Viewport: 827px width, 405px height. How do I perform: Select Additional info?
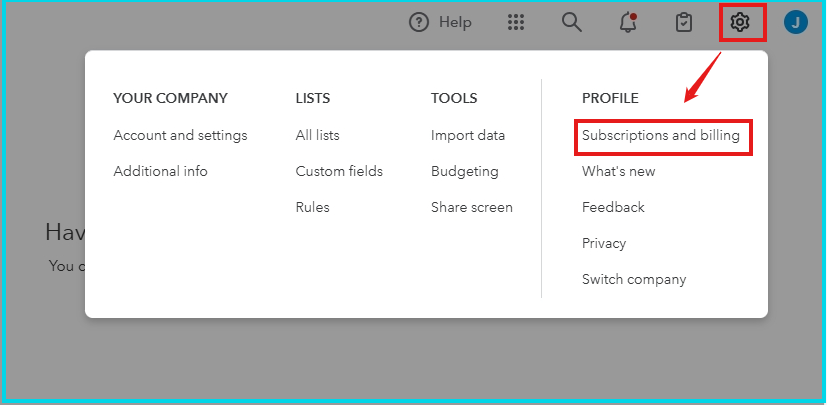[x=160, y=171]
